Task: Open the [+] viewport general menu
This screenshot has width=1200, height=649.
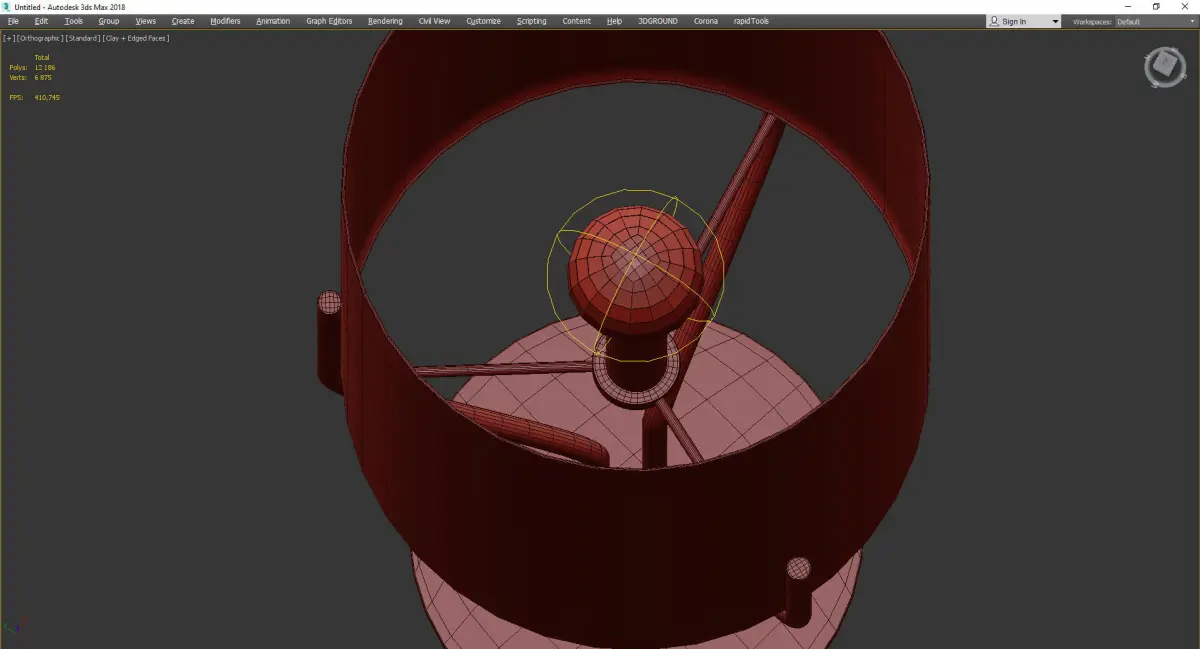Action: (8, 38)
